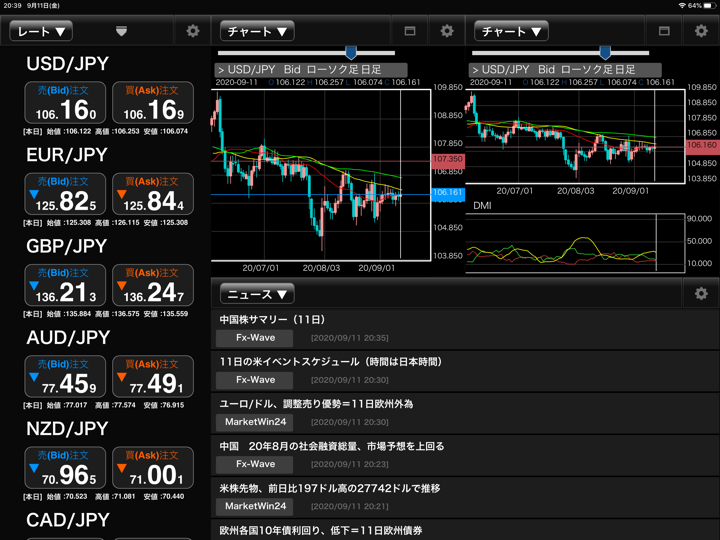Screen dimensions: 720x540
Task: Open the left チャート dropdown
Action: [256, 31]
